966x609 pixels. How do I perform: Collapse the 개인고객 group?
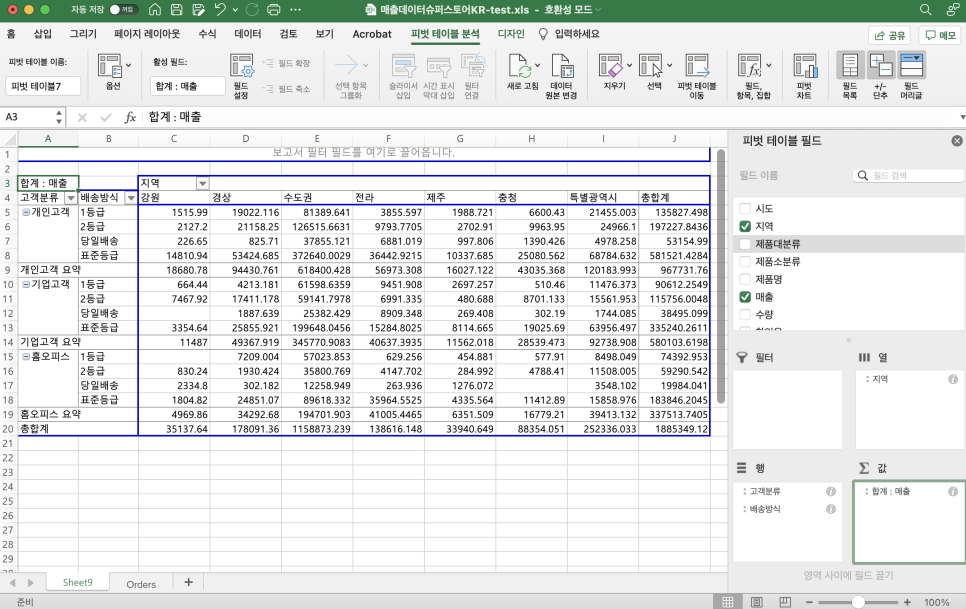pos(26,212)
